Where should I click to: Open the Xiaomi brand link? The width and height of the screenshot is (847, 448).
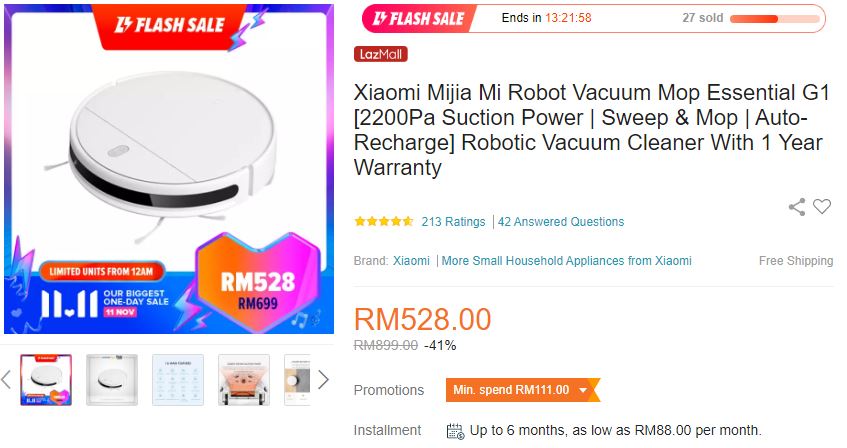pos(411,260)
